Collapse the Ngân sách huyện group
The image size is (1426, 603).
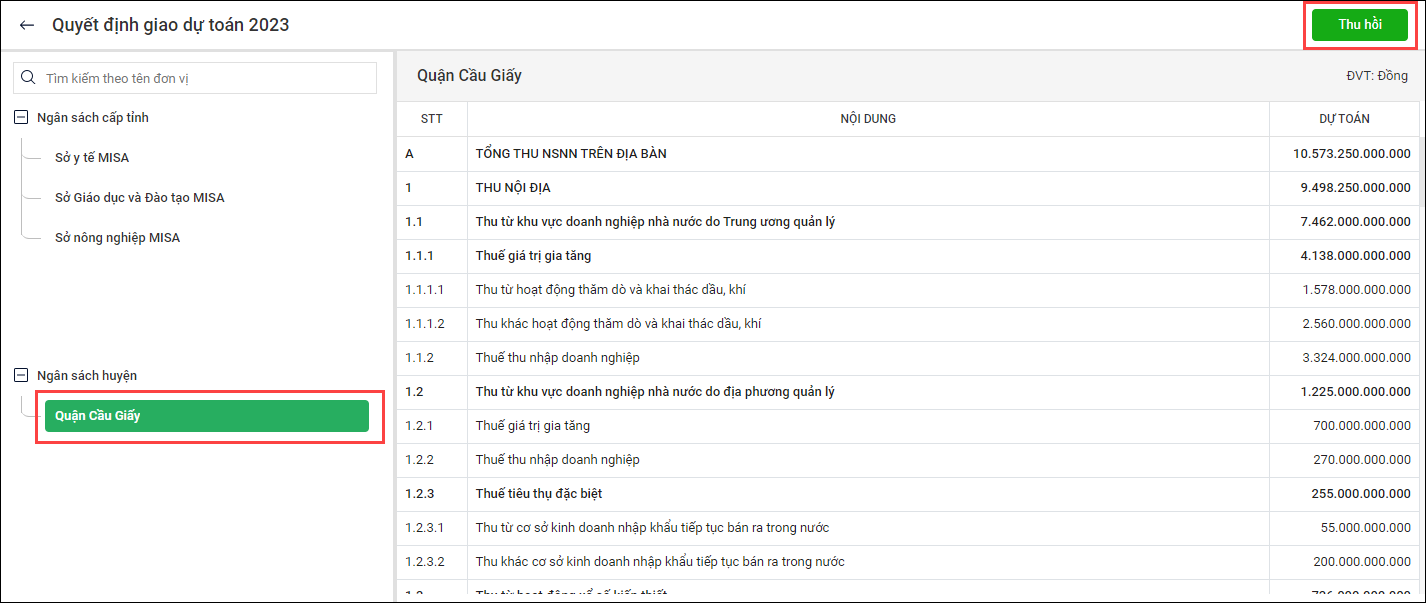click(x=21, y=376)
